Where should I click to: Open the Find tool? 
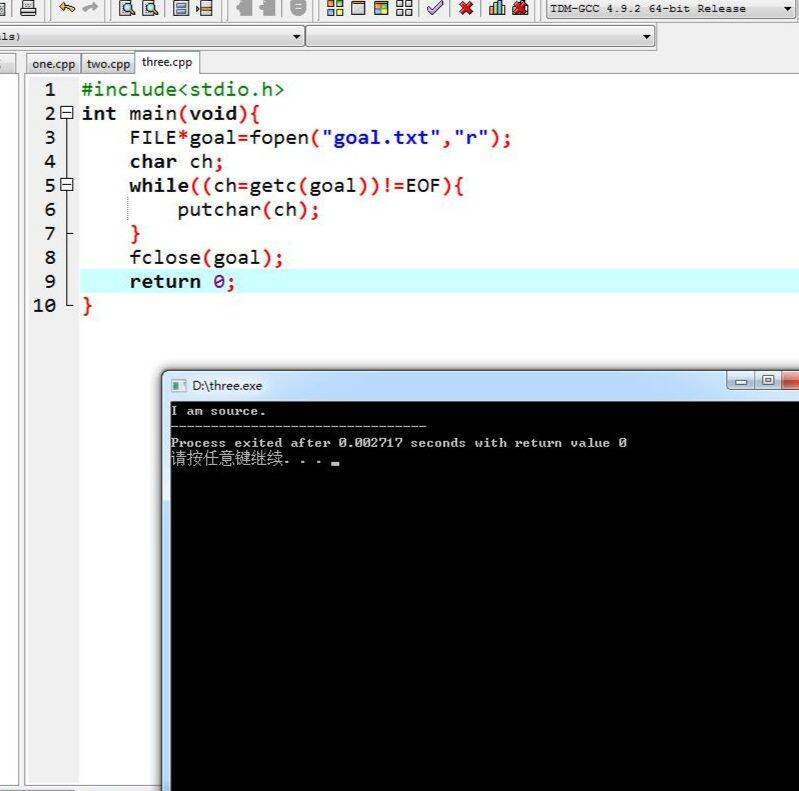127,8
